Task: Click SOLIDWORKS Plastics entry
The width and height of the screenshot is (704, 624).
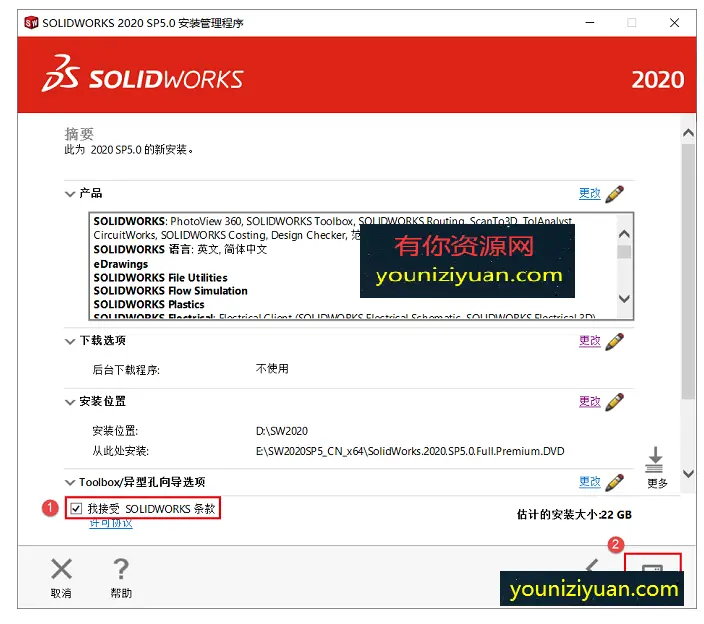Action: pos(149,304)
